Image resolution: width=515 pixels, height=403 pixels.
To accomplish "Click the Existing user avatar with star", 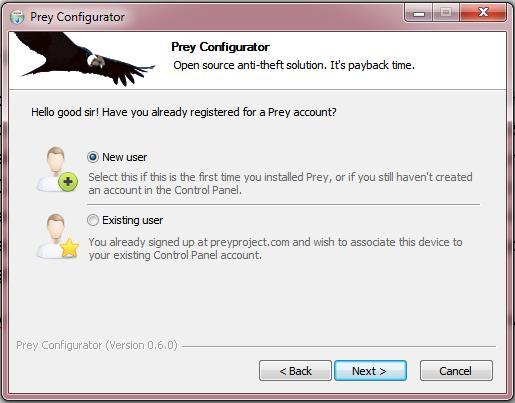I will [57, 236].
